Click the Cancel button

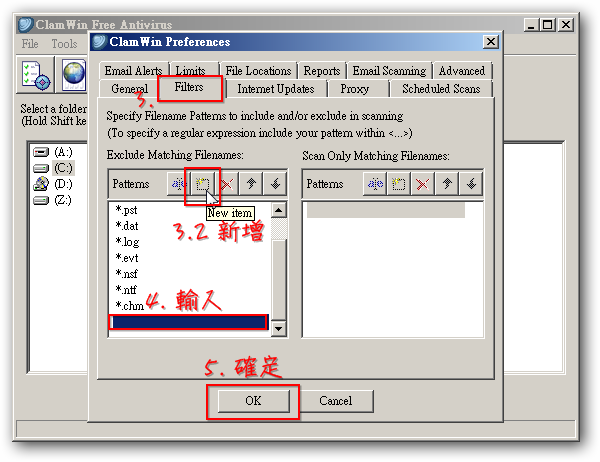[x=335, y=401]
